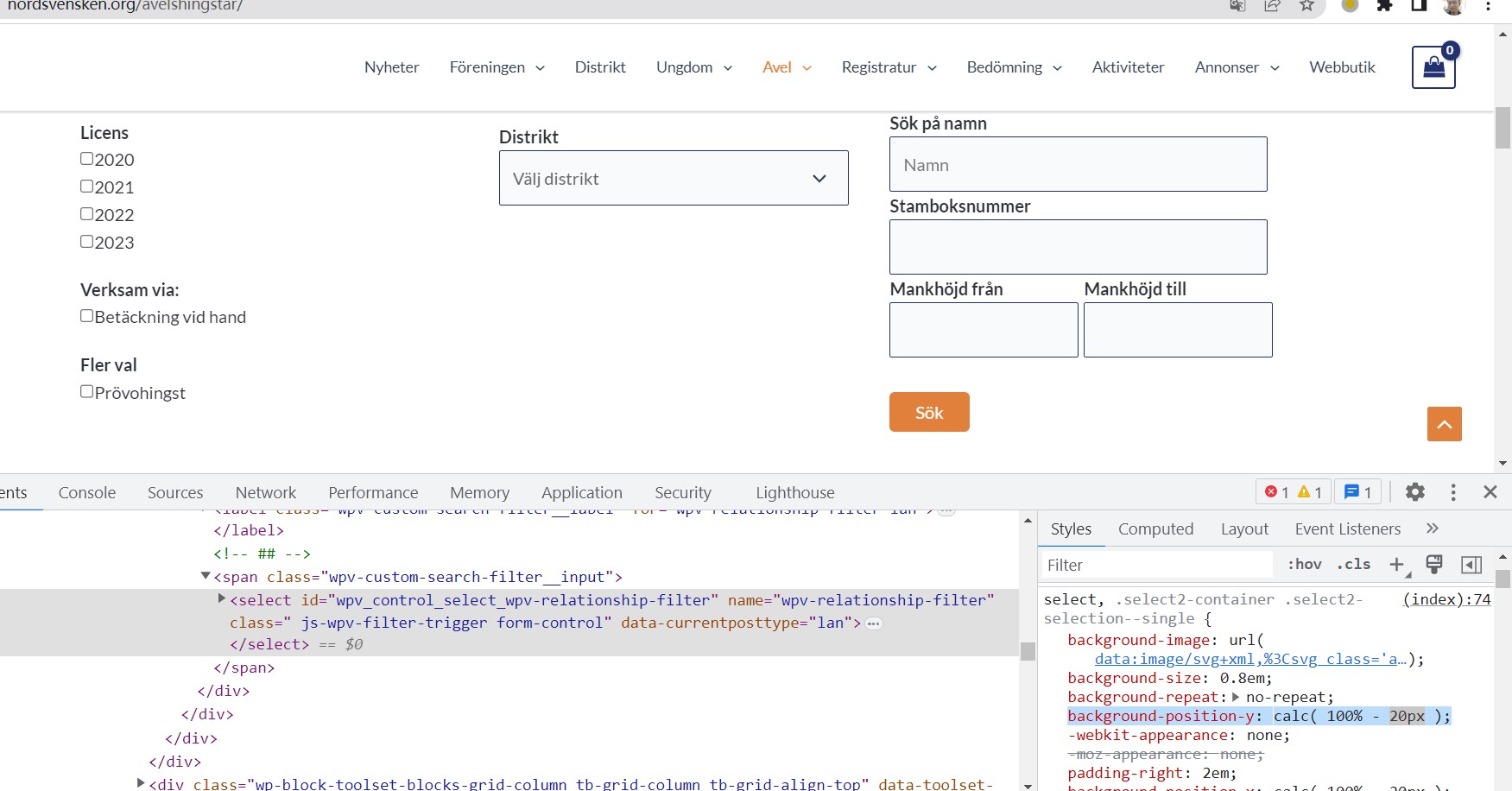1512x791 pixels.
Task: Show more Styles pane tabs chevron
Action: pyautogui.click(x=1433, y=528)
